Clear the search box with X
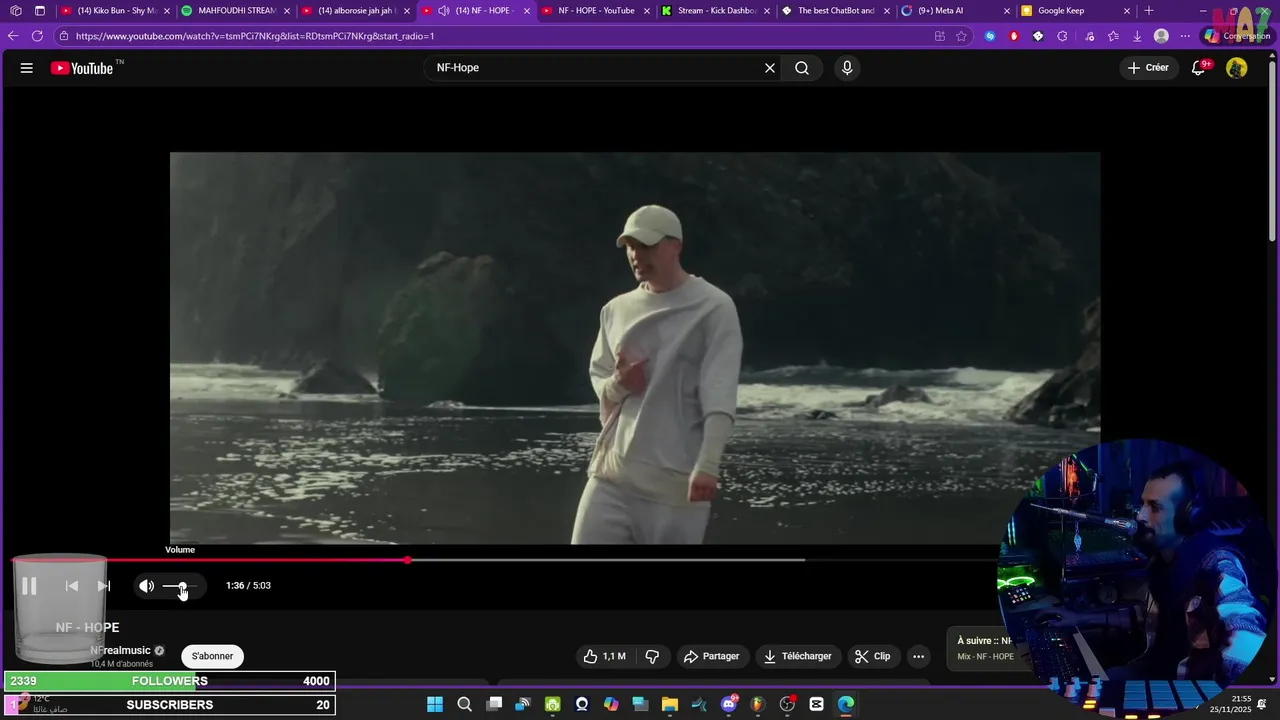This screenshot has height=720, width=1280. [770, 68]
